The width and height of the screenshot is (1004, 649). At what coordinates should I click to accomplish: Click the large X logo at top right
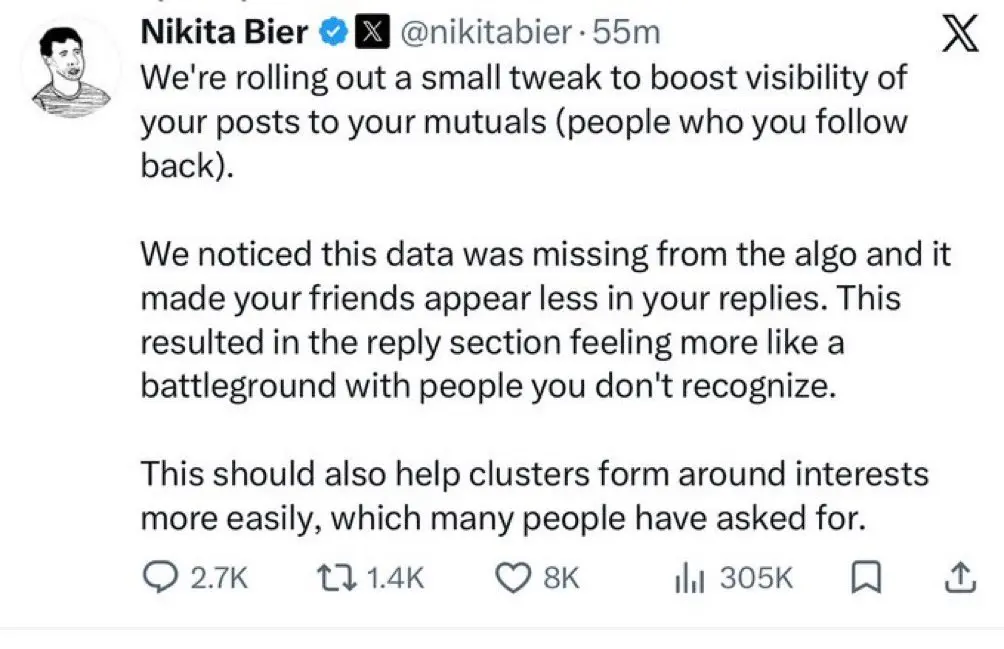[x=960, y=34]
